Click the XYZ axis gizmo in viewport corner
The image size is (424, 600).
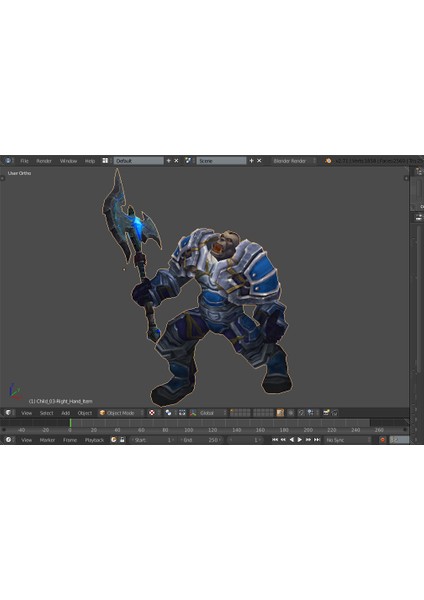pyautogui.click(x=15, y=391)
